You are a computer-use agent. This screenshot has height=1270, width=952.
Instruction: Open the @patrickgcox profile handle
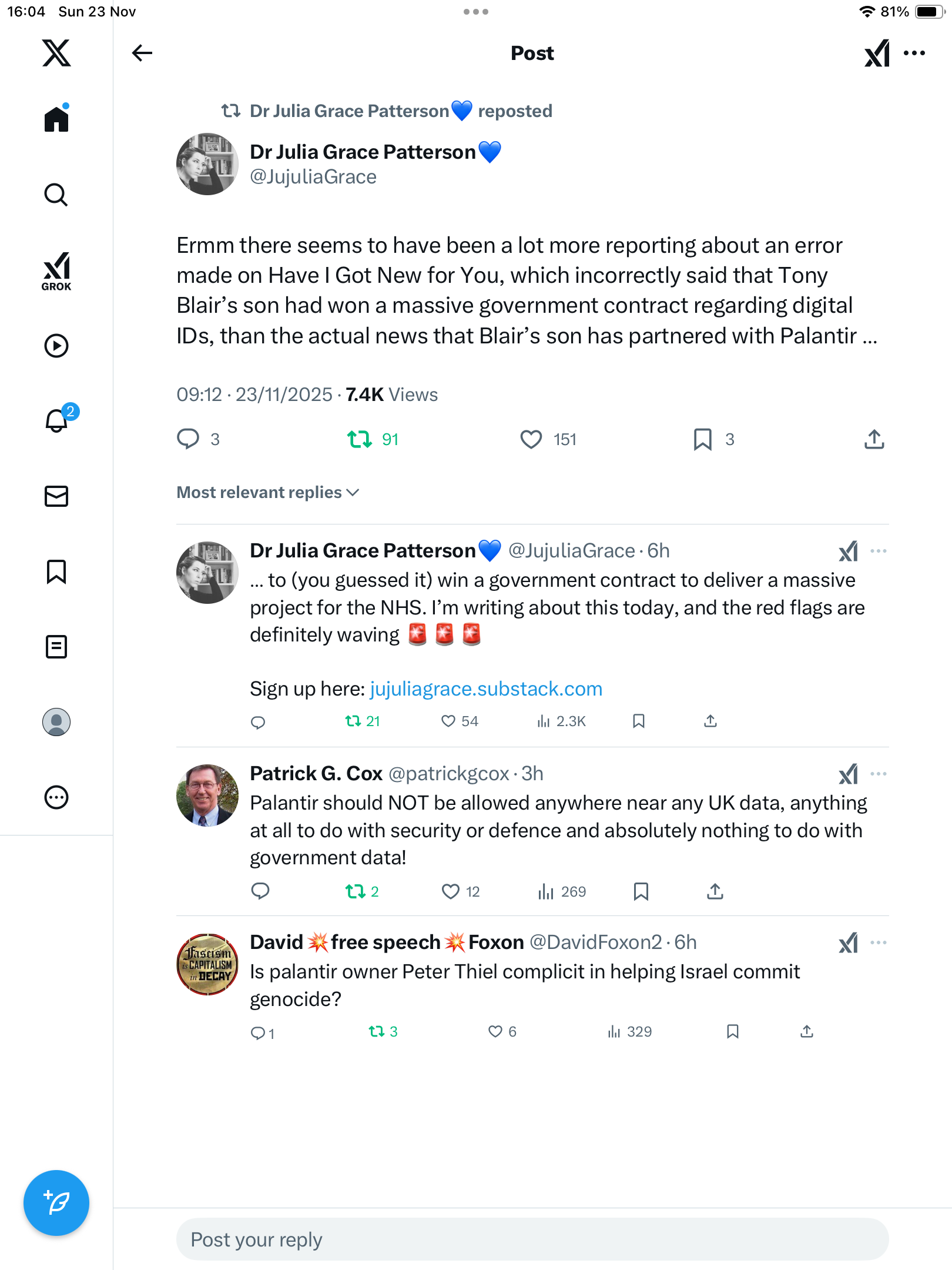click(x=449, y=774)
